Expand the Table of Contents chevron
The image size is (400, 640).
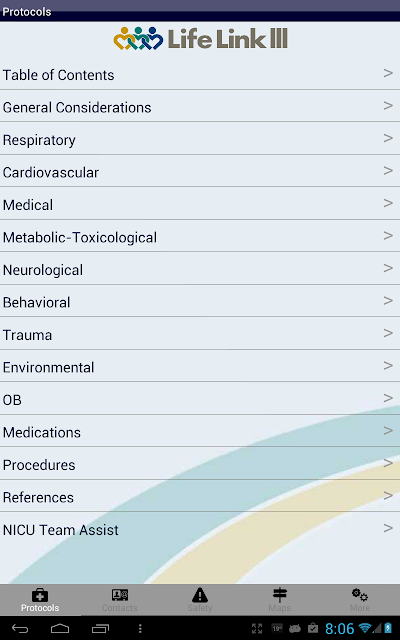388,73
